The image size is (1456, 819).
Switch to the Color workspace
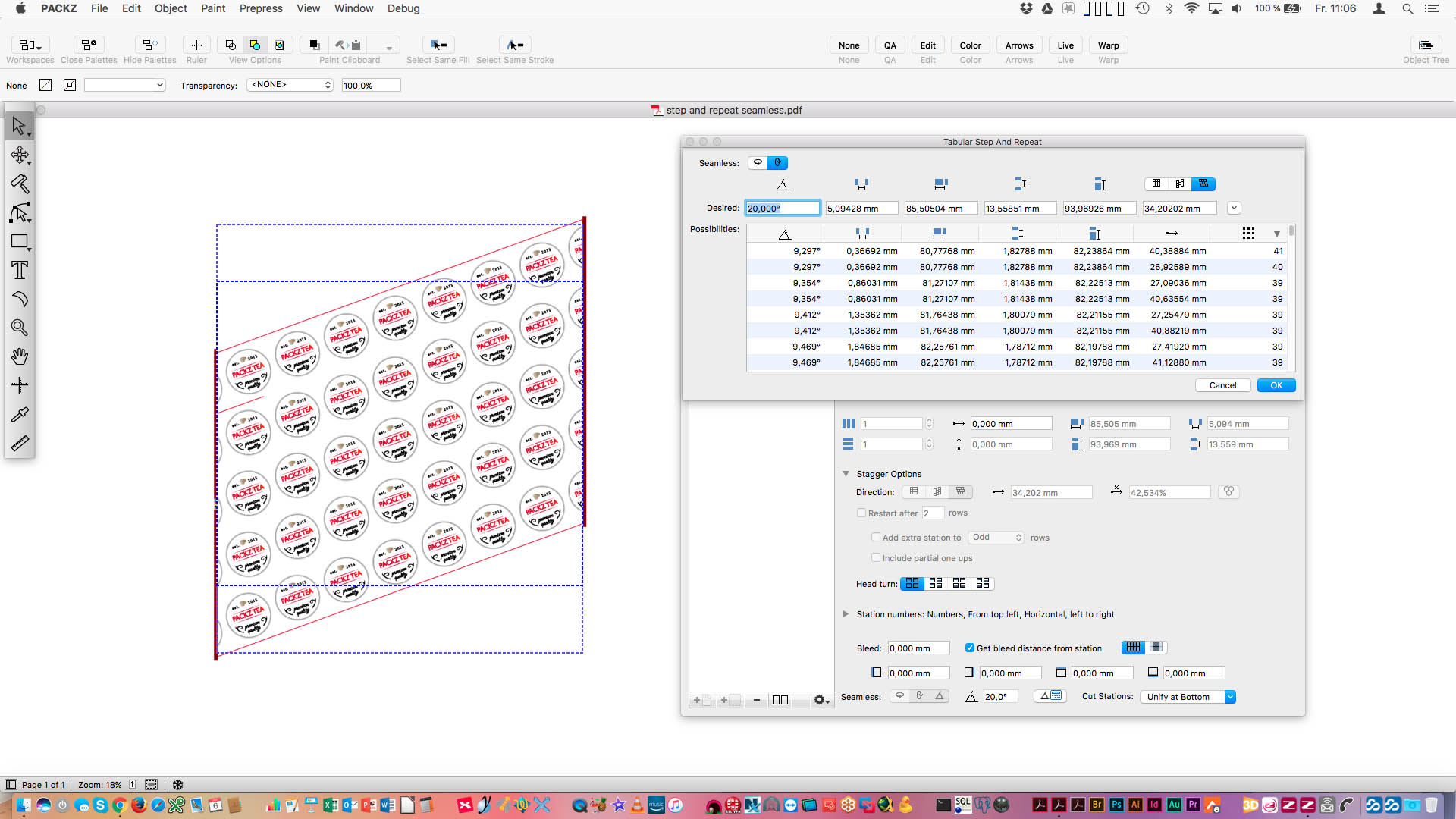(970, 45)
